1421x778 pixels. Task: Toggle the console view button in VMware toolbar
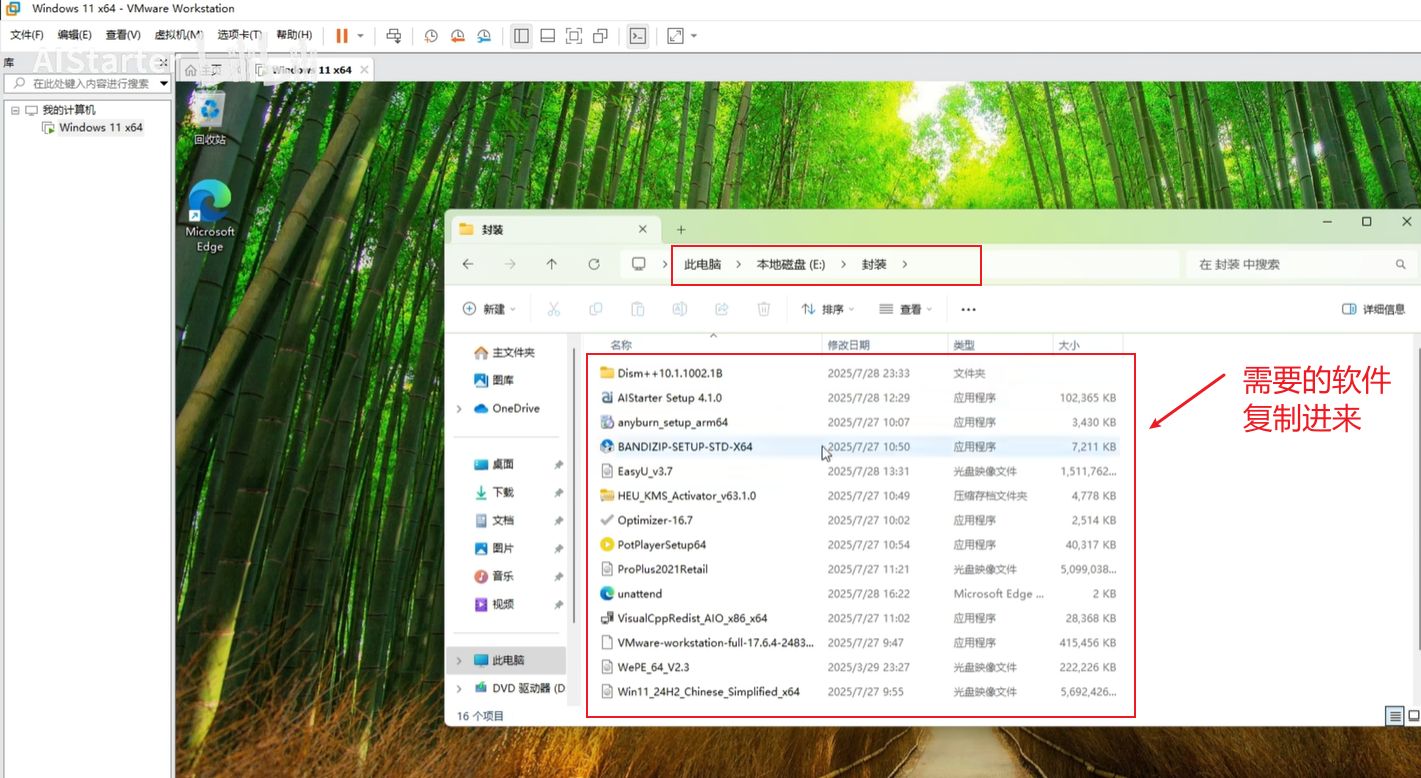(x=637, y=36)
